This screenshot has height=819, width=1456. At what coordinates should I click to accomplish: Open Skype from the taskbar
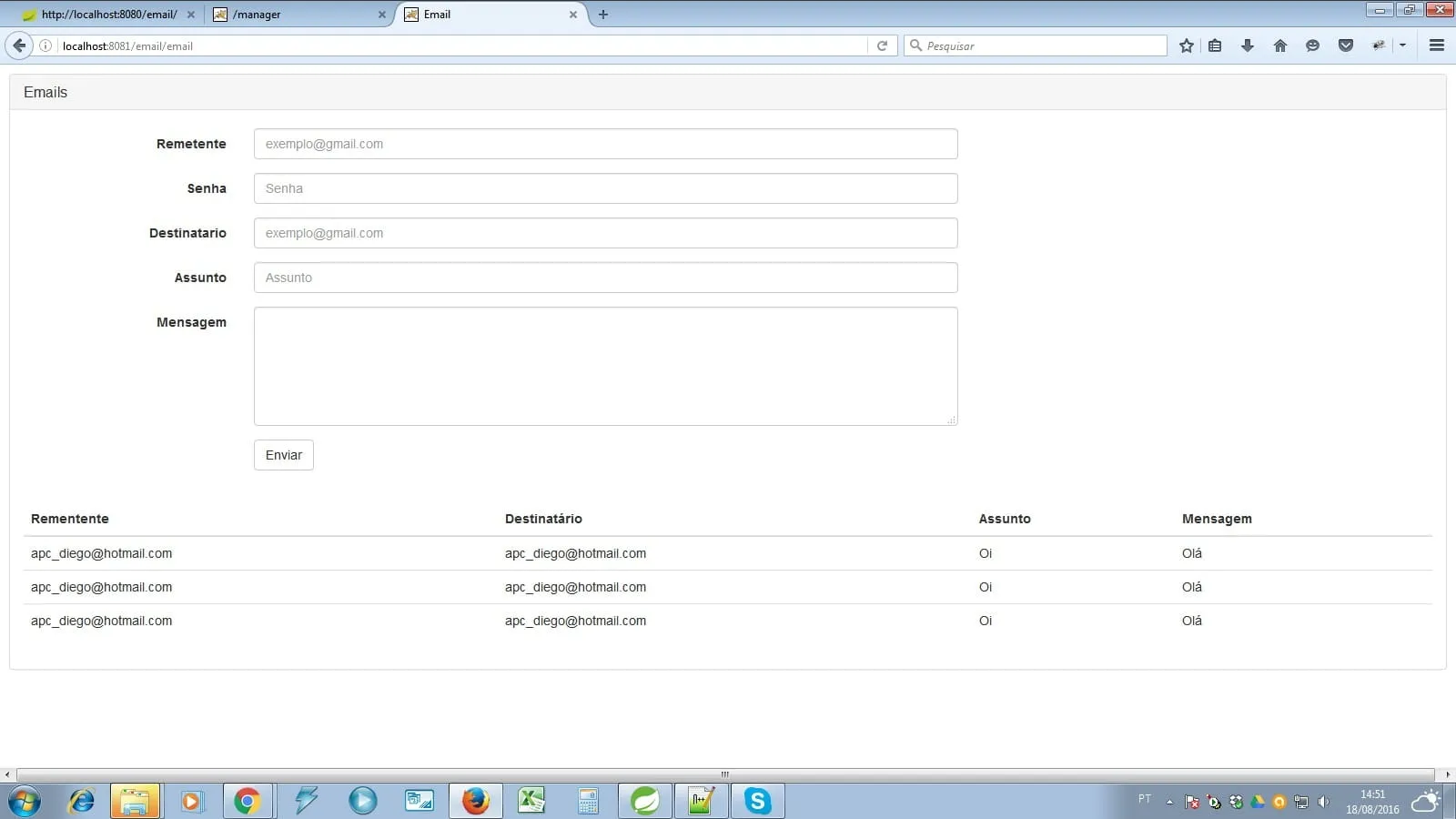pyautogui.click(x=757, y=801)
